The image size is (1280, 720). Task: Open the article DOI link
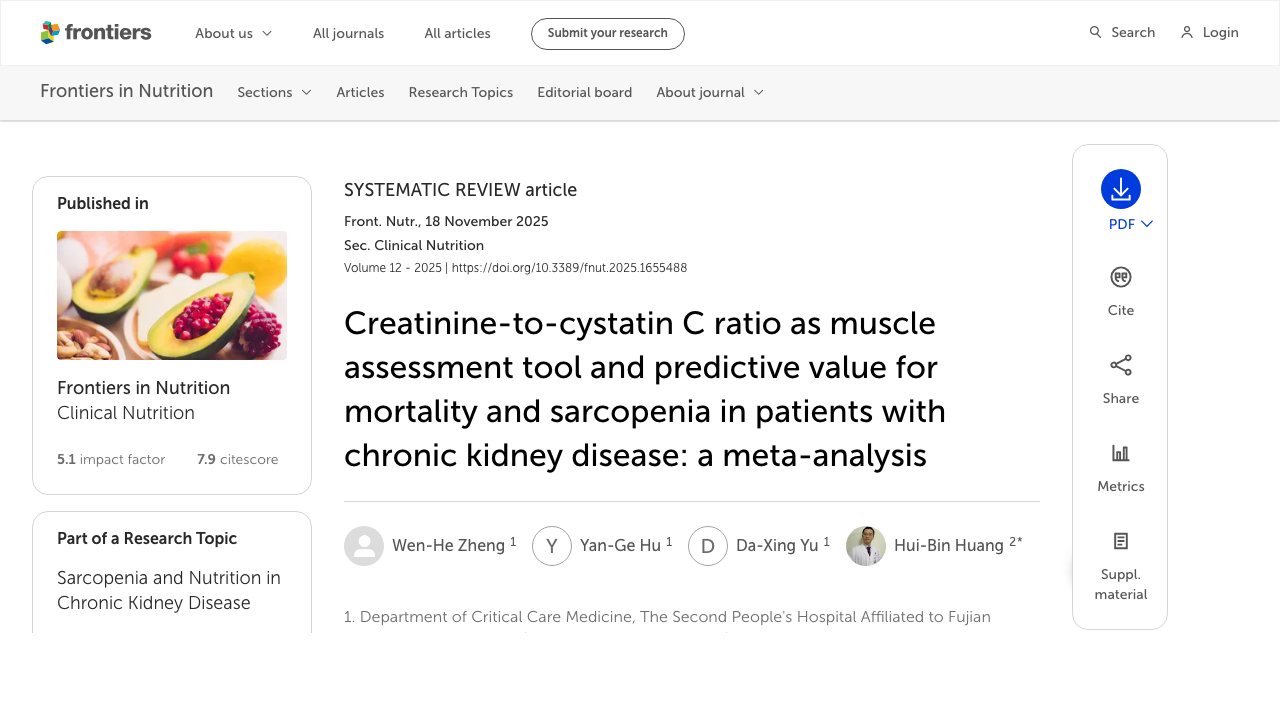(x=569, y=268)
